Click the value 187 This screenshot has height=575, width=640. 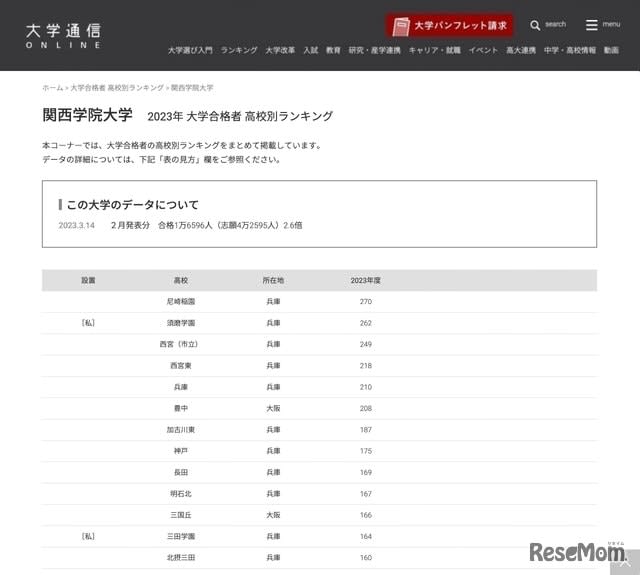point(366,430)
